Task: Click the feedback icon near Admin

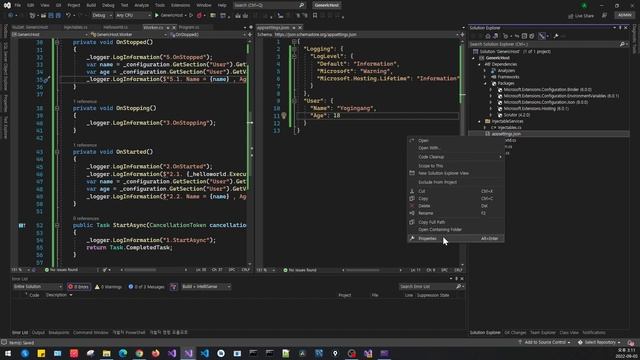Action: coord(604,16)
